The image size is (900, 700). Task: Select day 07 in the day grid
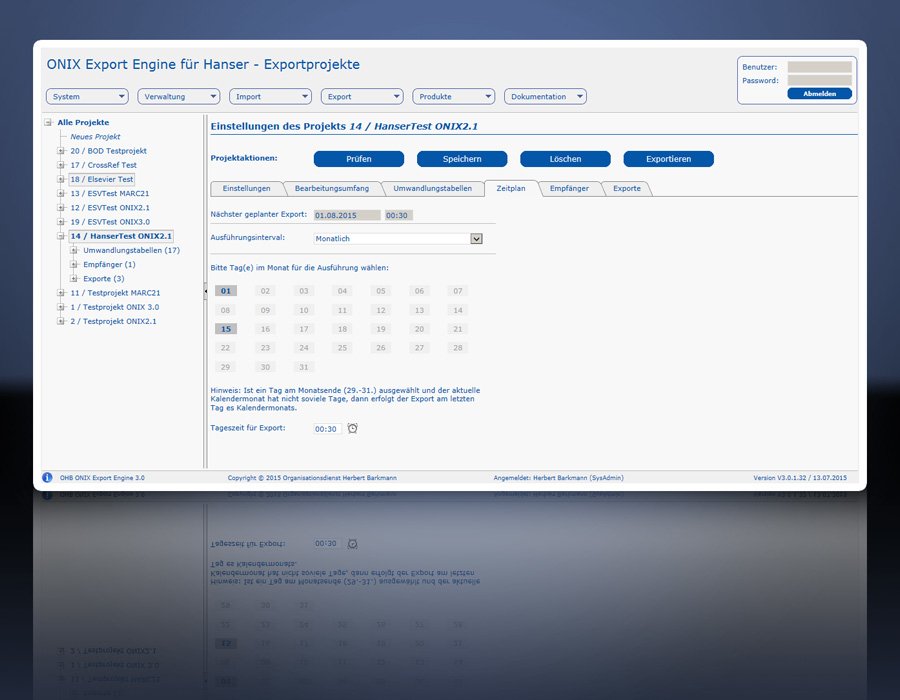pyautogui.click(x=457, y=291)
